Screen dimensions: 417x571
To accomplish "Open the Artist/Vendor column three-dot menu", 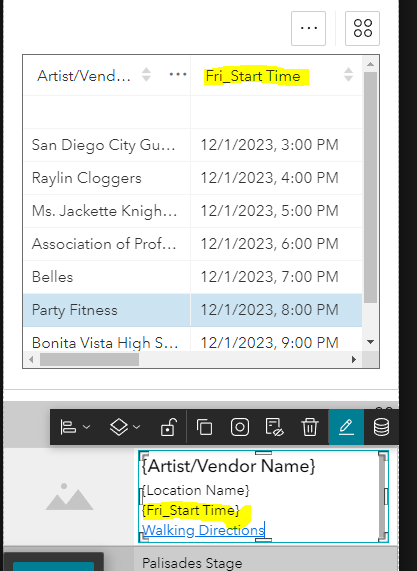I will tap(178, 75).
